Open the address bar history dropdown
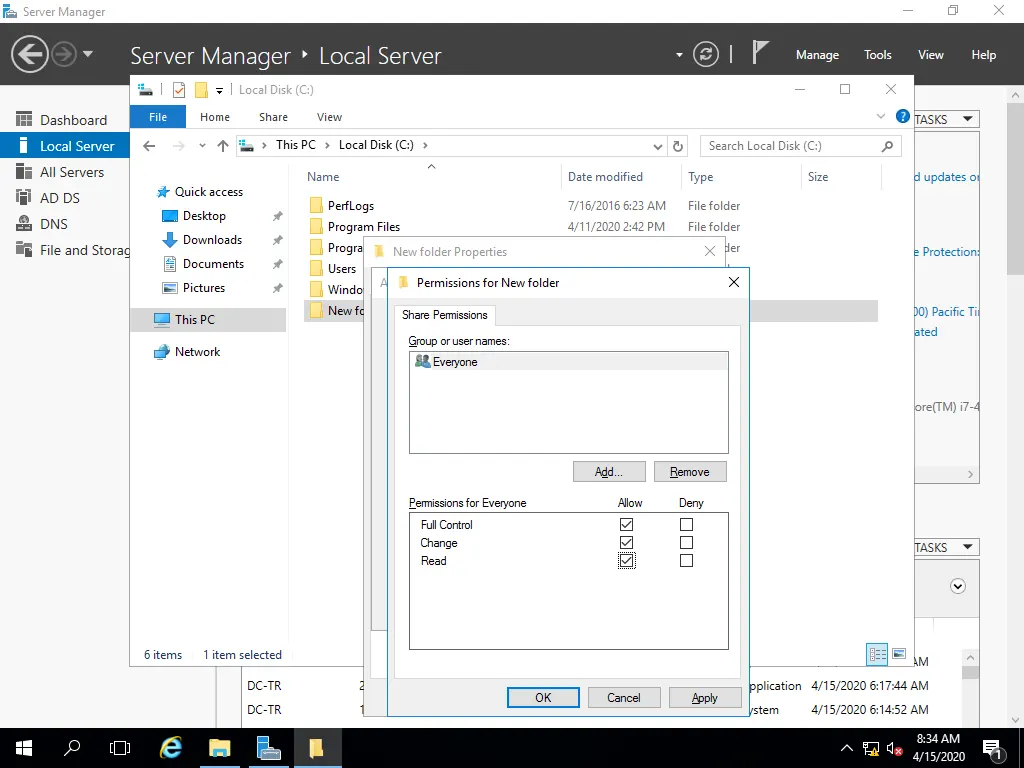Screen dimensions: 1024x768 (658, 147)
